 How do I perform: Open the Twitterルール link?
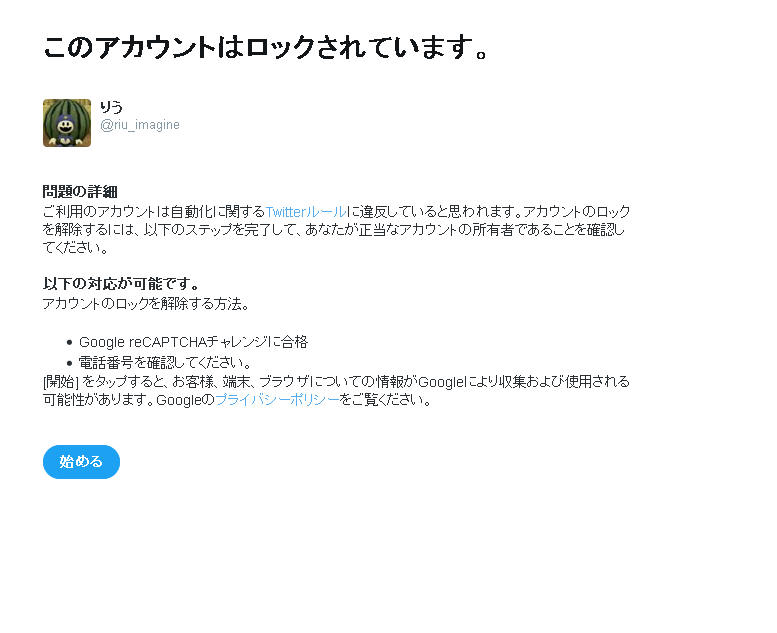coord(306,212)
